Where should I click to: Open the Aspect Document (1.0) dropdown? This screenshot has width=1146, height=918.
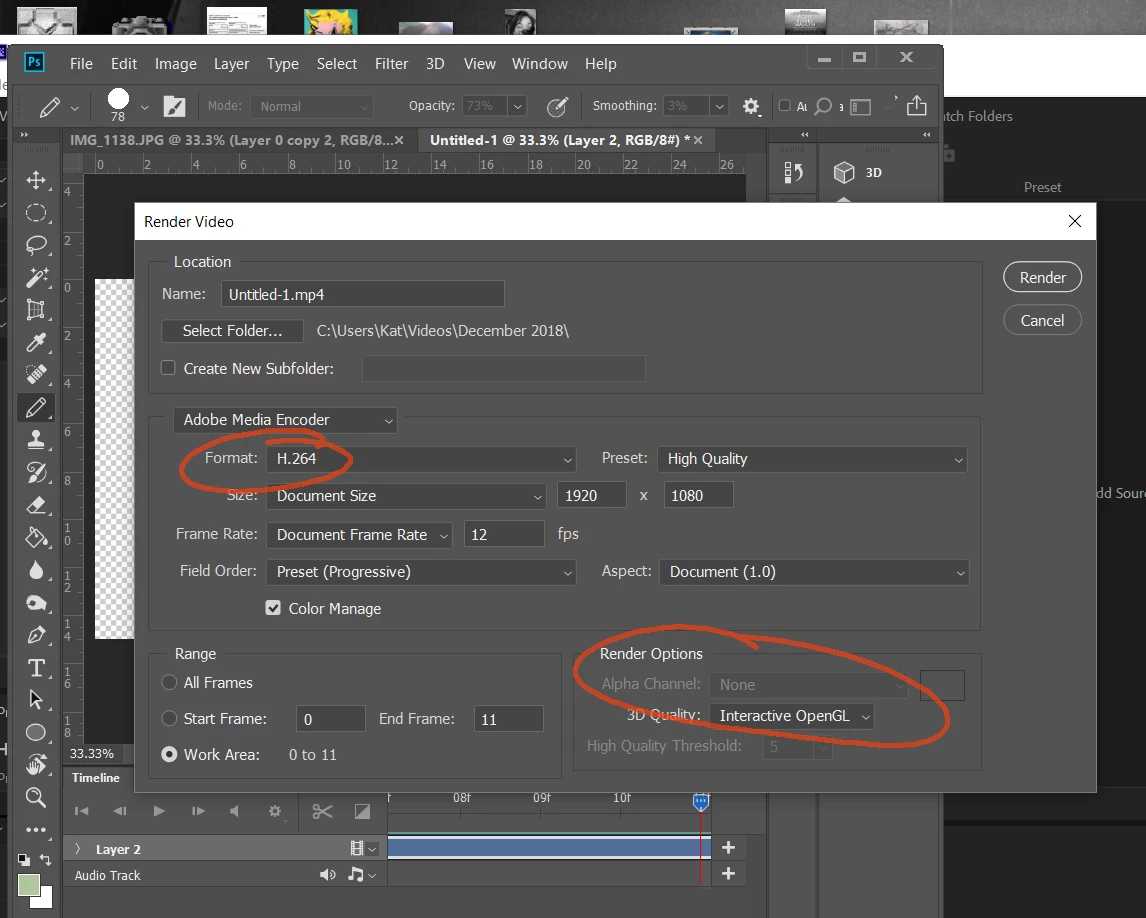(x=814, y=572)
